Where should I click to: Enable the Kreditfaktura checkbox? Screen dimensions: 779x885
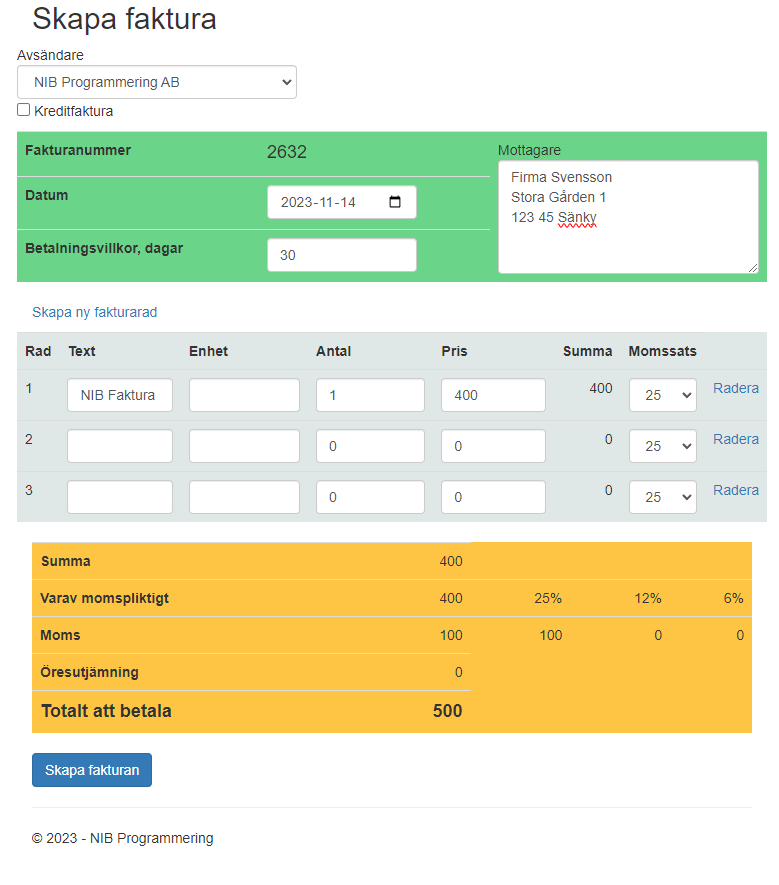point(24,110)
